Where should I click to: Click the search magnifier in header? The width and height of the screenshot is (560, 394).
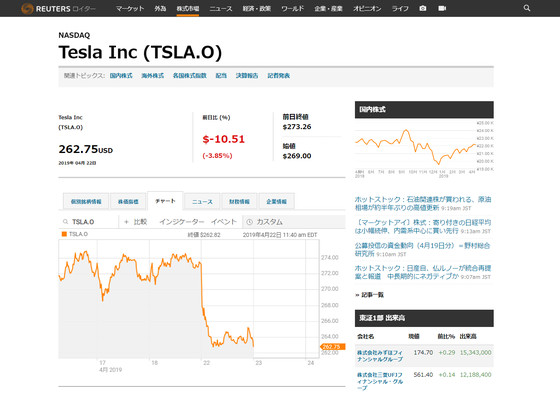coord(527,8)
